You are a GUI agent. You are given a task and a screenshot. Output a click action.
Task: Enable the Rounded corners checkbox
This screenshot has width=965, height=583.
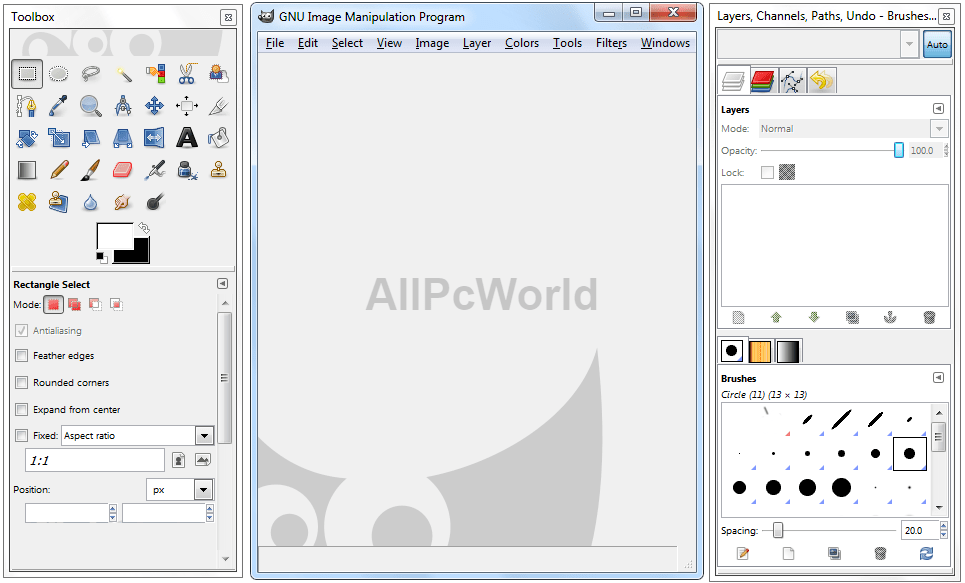(x=22, y=382)
